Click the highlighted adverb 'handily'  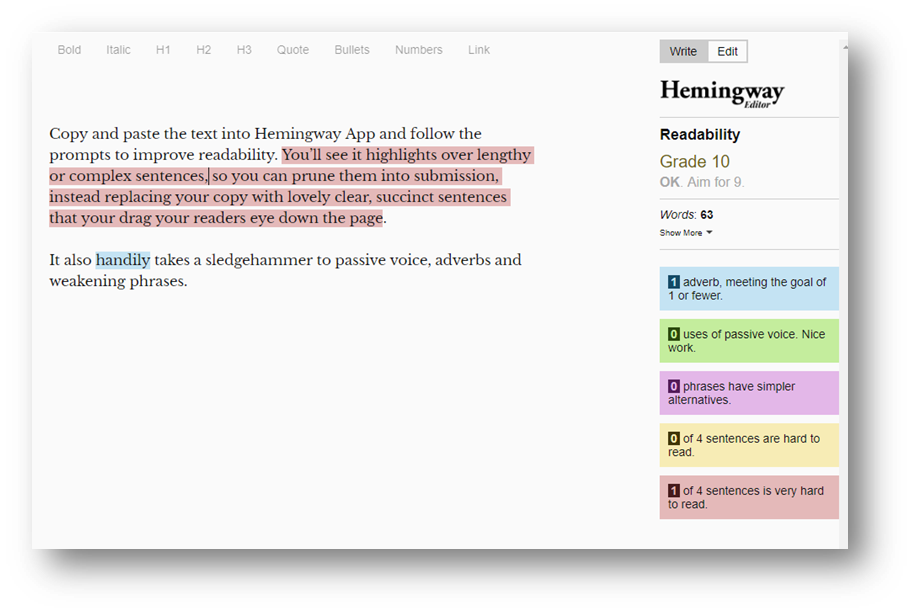123,260
